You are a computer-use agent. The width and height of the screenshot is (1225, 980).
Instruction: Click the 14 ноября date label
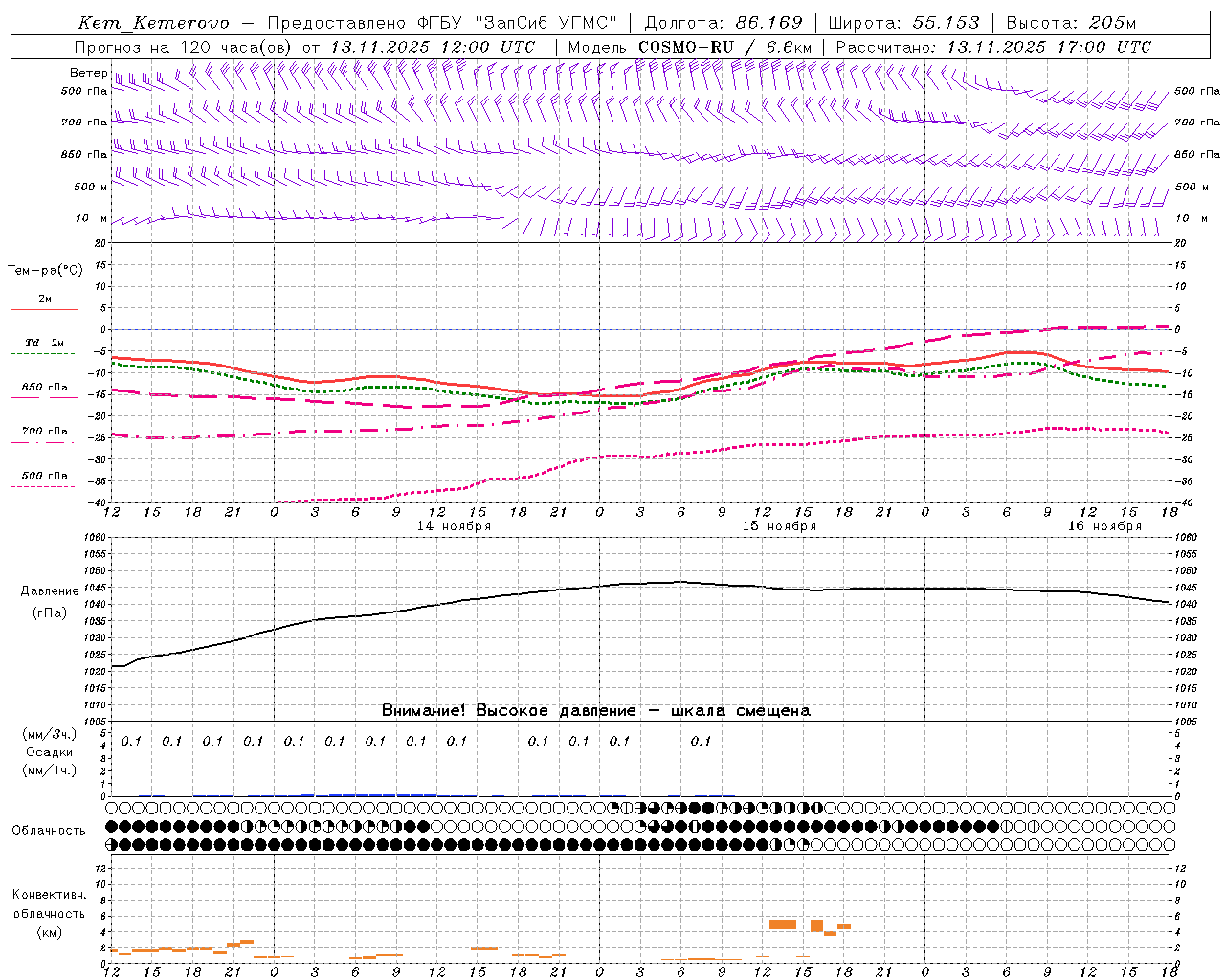point(454,526)
